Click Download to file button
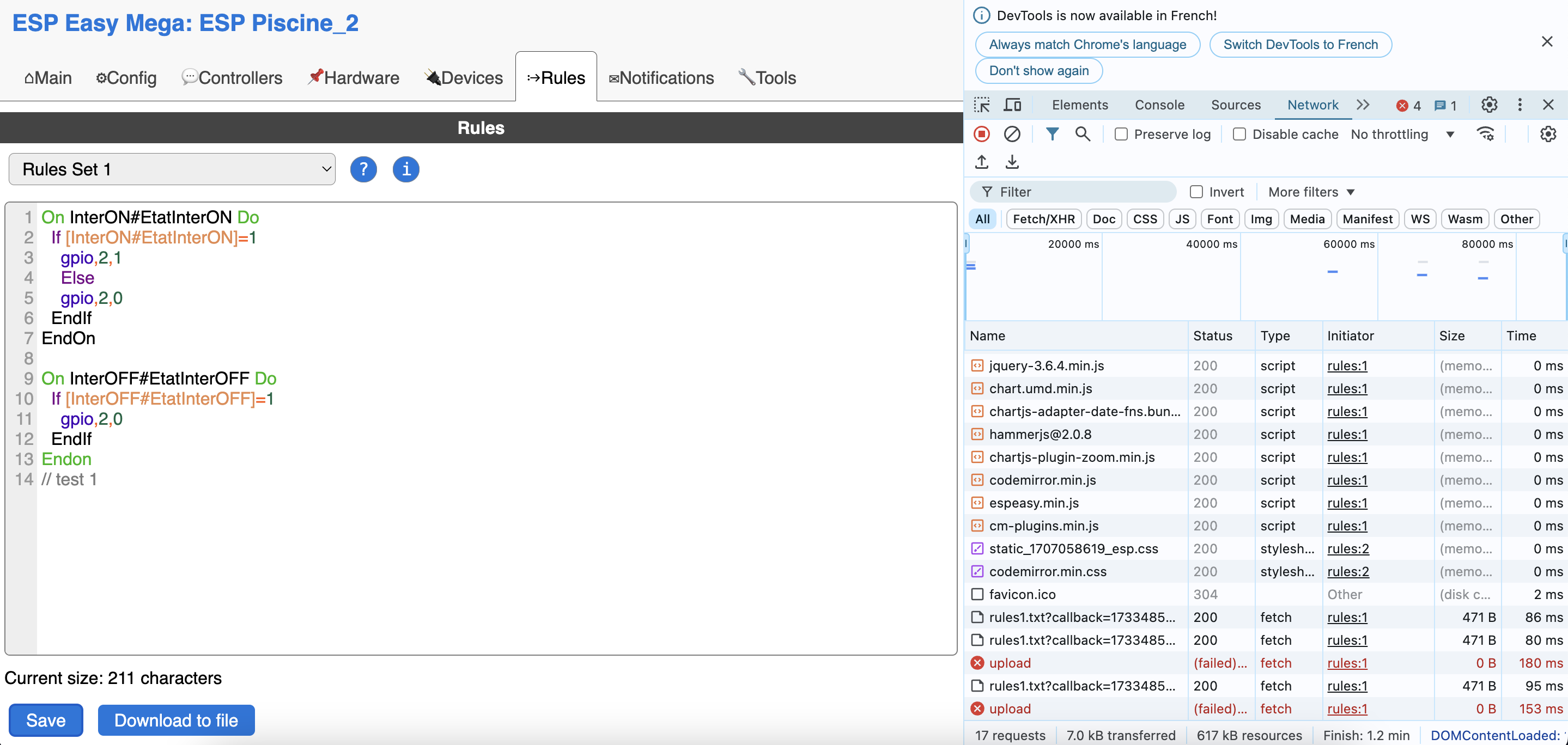 point(176,720)
